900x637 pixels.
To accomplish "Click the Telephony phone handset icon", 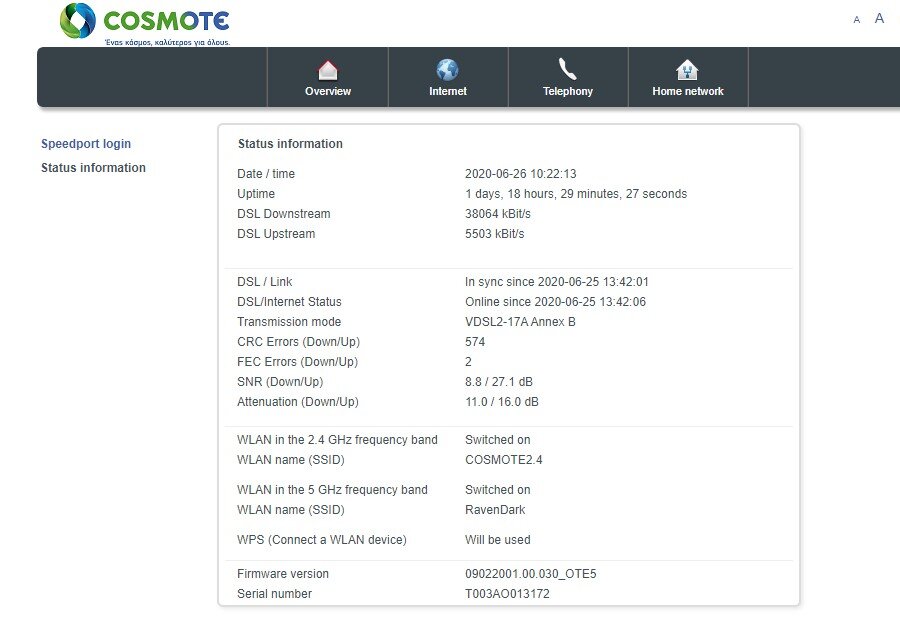I will click(x=568, y=69).
